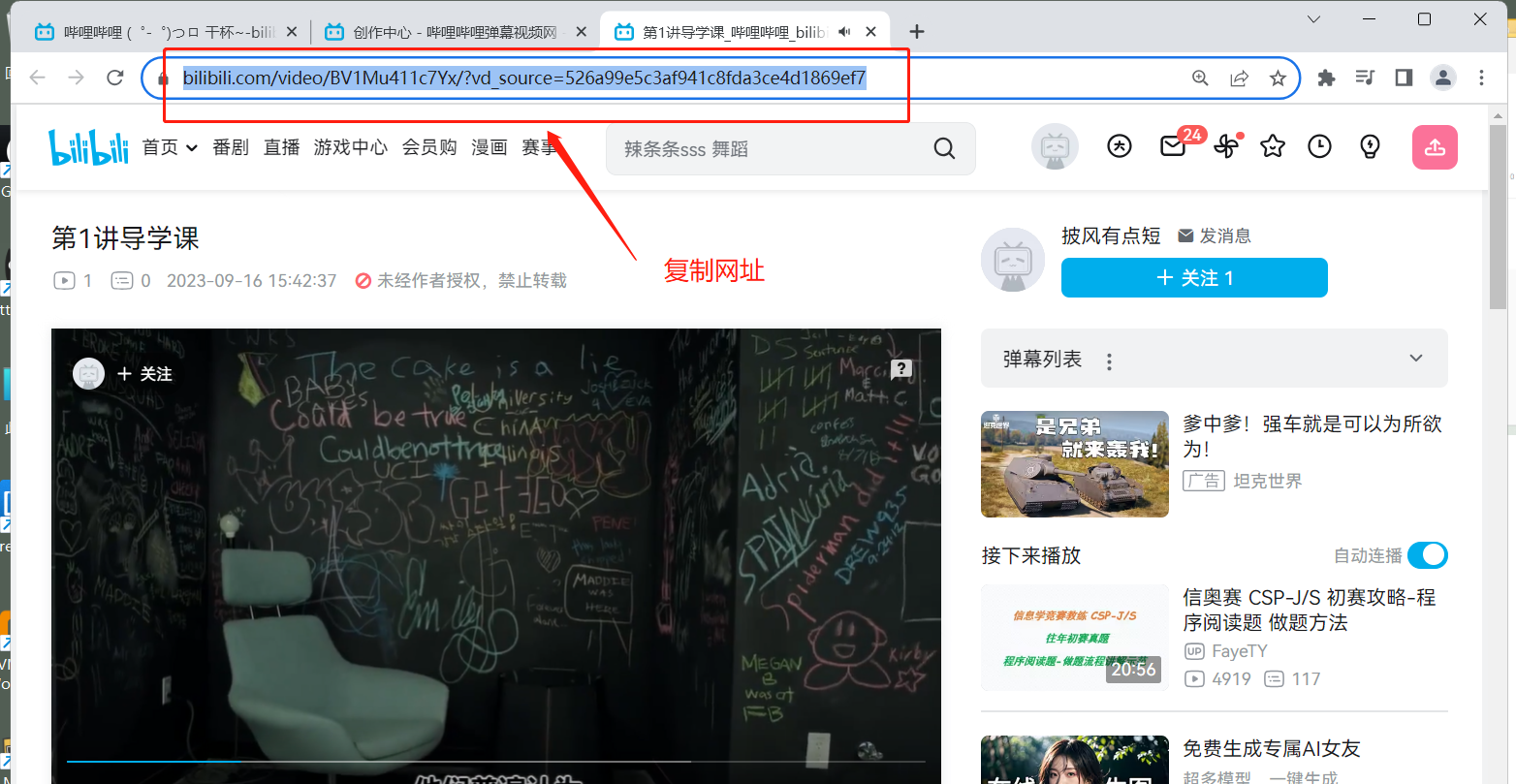
Task: Open 直播 in the navigation
Action: (x=282, y=147)
